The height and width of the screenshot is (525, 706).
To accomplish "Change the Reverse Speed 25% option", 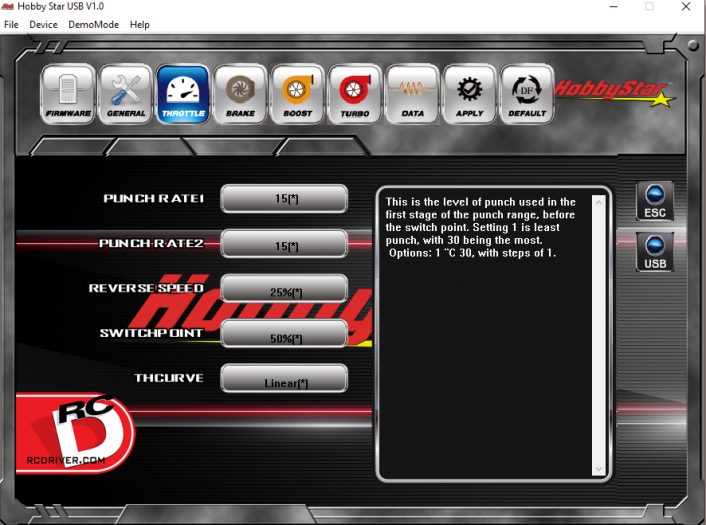I will tap(284, 290).
